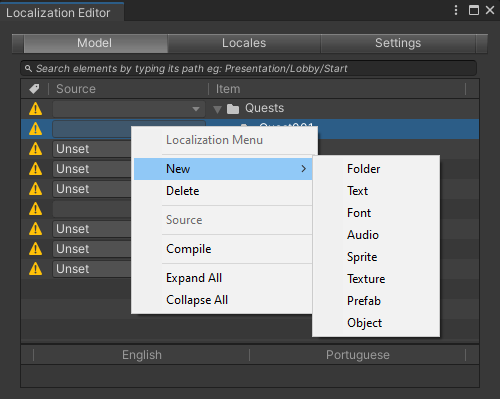
Task: Open the Settings tab
Action: click(x=398, y=43)
